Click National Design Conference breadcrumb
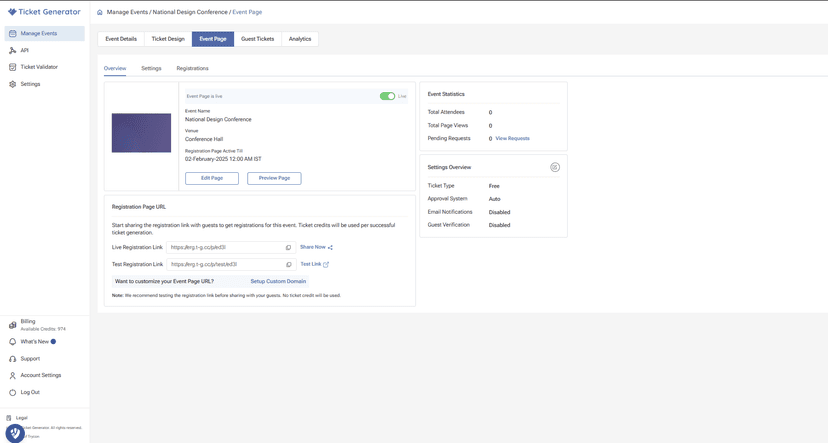 point(190,12)
